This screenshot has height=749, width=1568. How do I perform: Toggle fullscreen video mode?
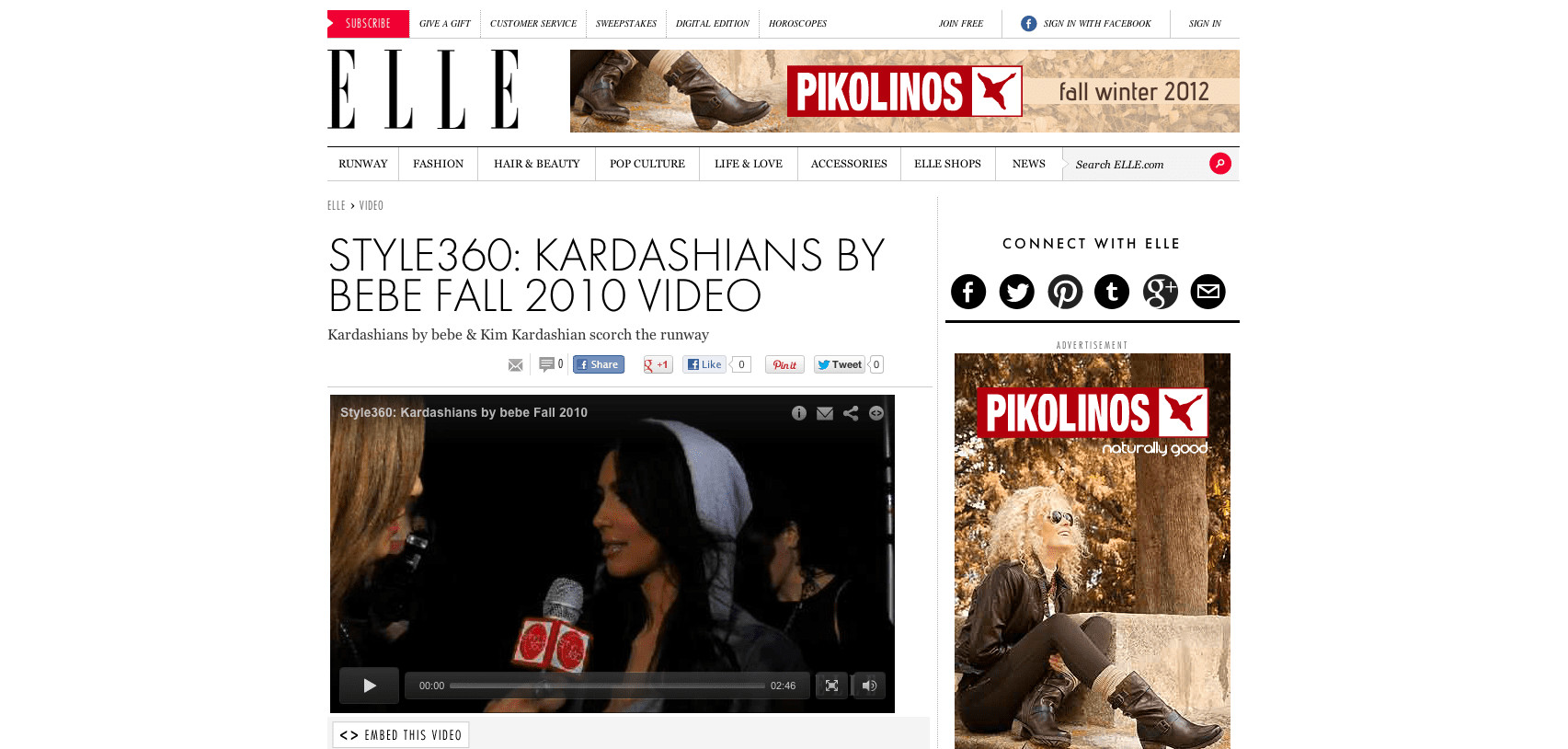pyautogui.click(x=831, y=686)
